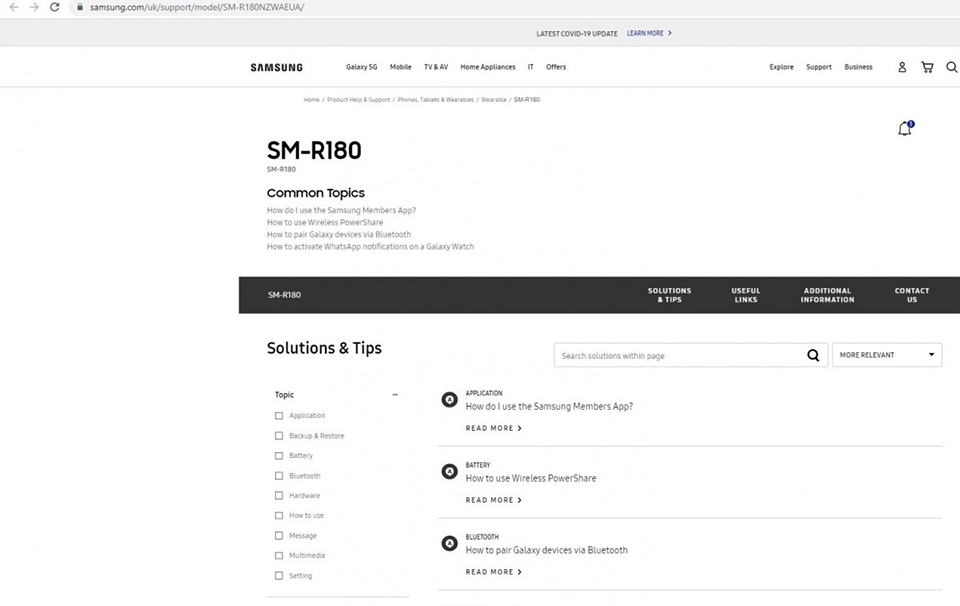Screen dimensions: 960x606
Task: Click the Learn More COVID-19 link
Action: (x=645, y=33)
